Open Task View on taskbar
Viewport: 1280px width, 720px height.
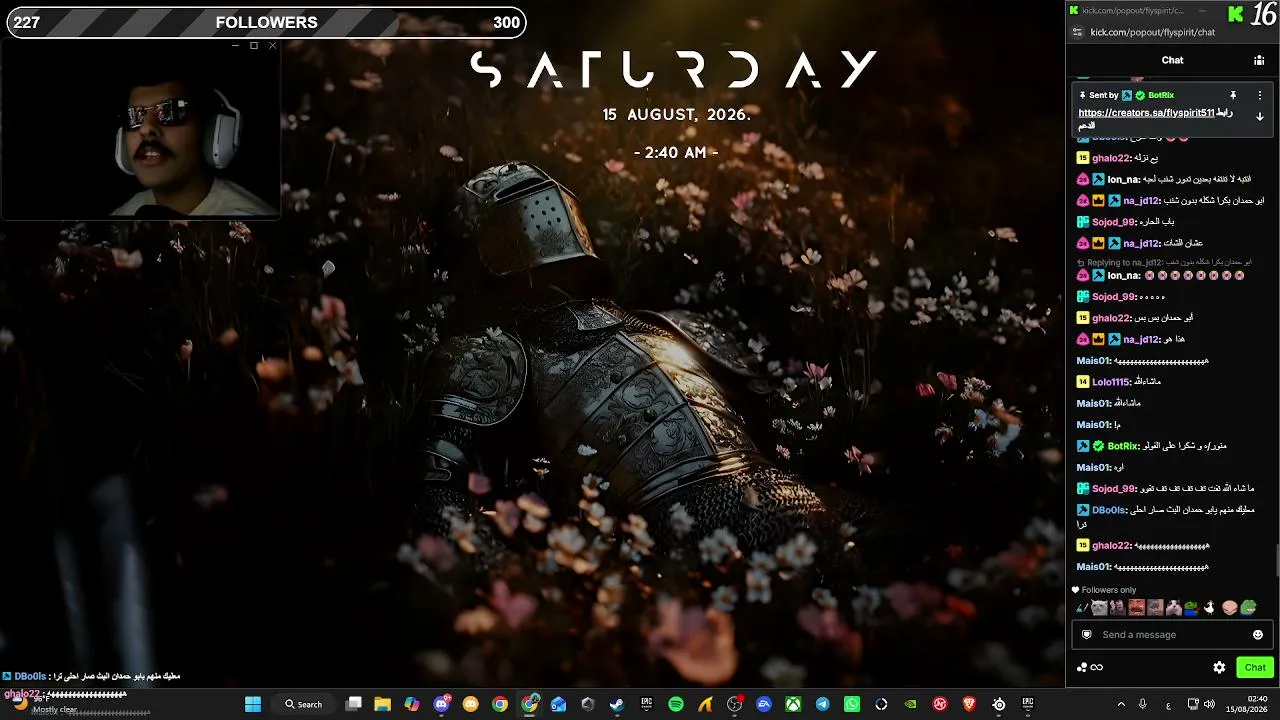(x=353, y=704)
